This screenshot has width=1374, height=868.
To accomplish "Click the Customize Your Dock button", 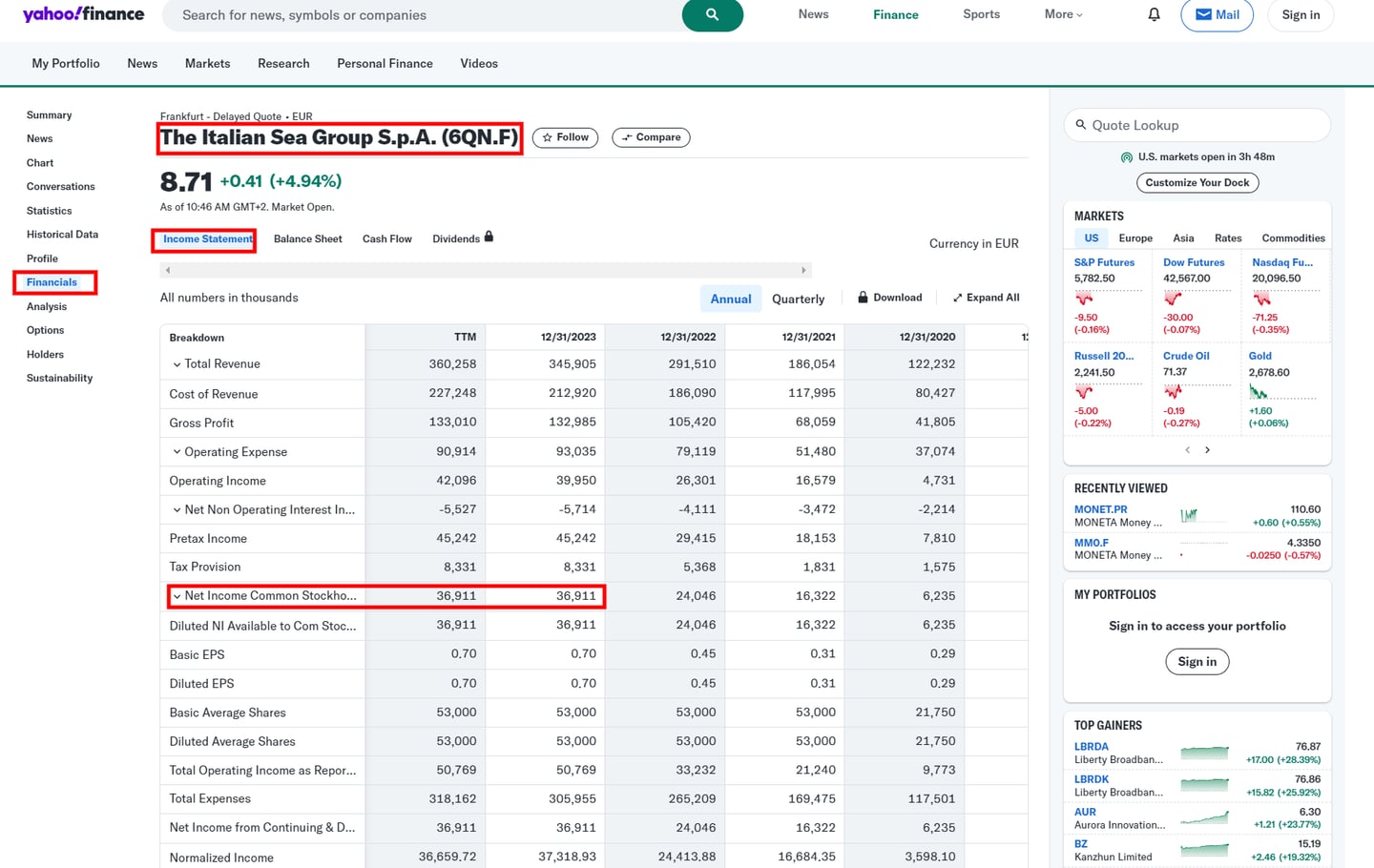I will (x=1197, y=182).
